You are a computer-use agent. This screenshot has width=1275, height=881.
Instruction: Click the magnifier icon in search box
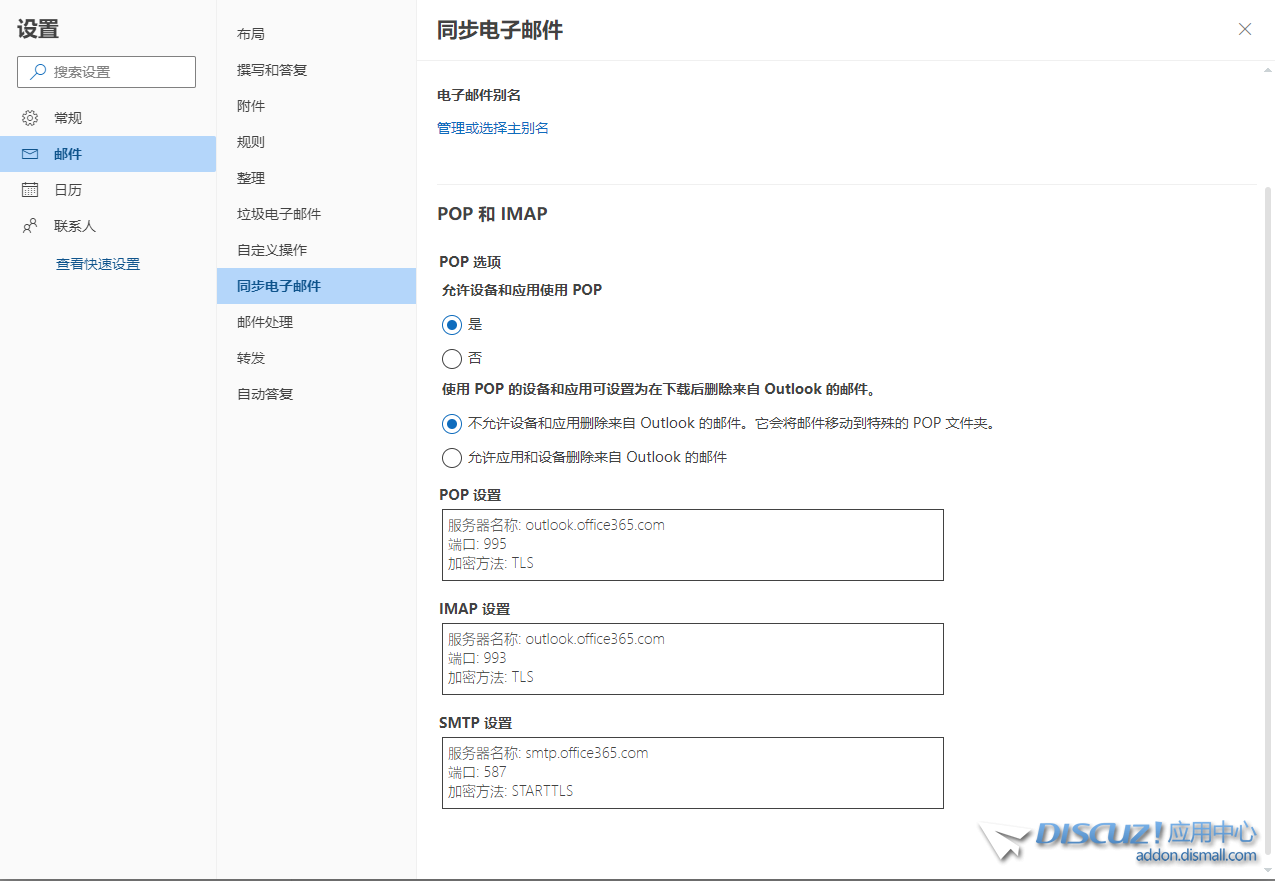(x=38, y=72)
